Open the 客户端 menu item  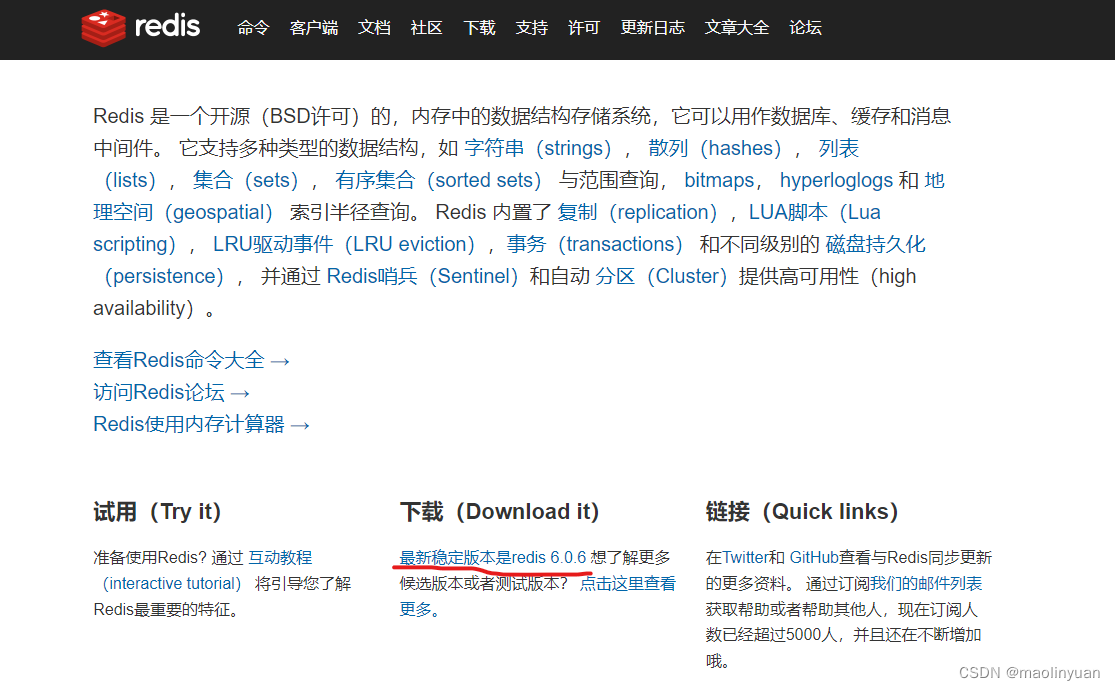[314, 28]
